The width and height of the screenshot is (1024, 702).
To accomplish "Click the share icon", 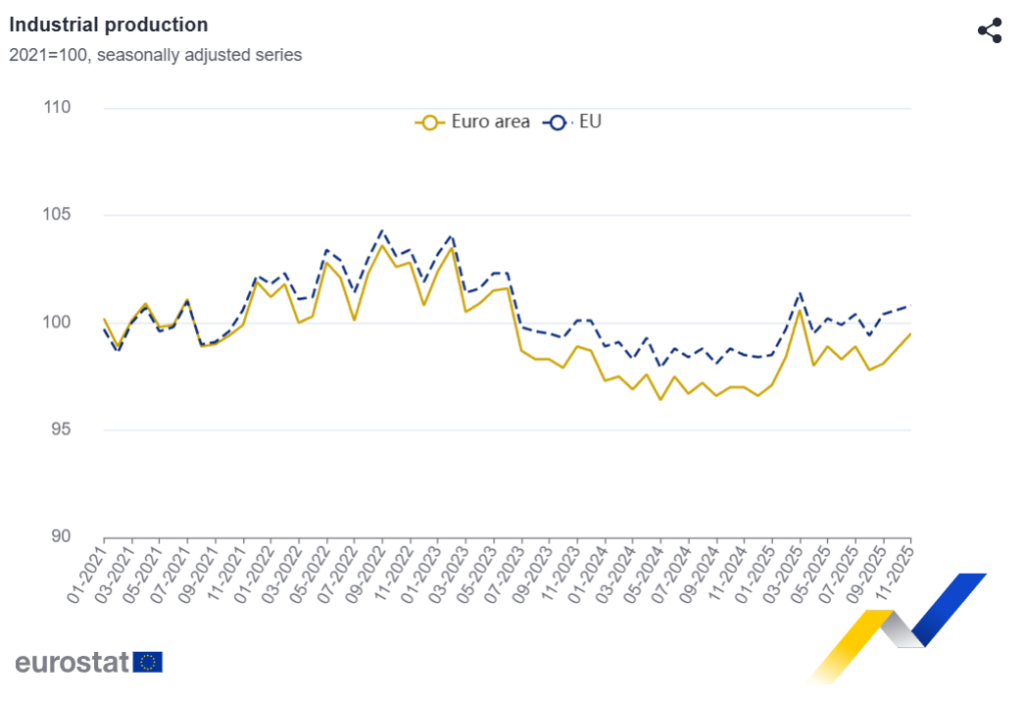I will pyautogui.click(x=989, y=30).
